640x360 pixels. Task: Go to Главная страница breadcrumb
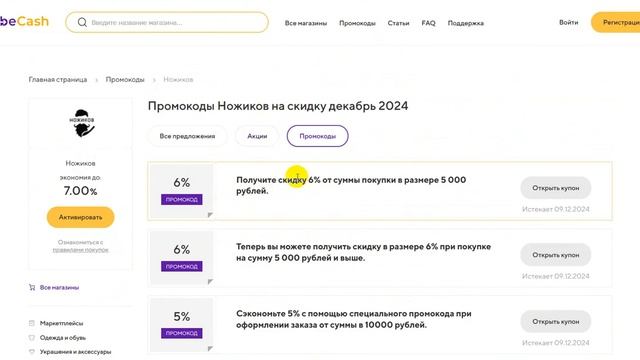58,80
